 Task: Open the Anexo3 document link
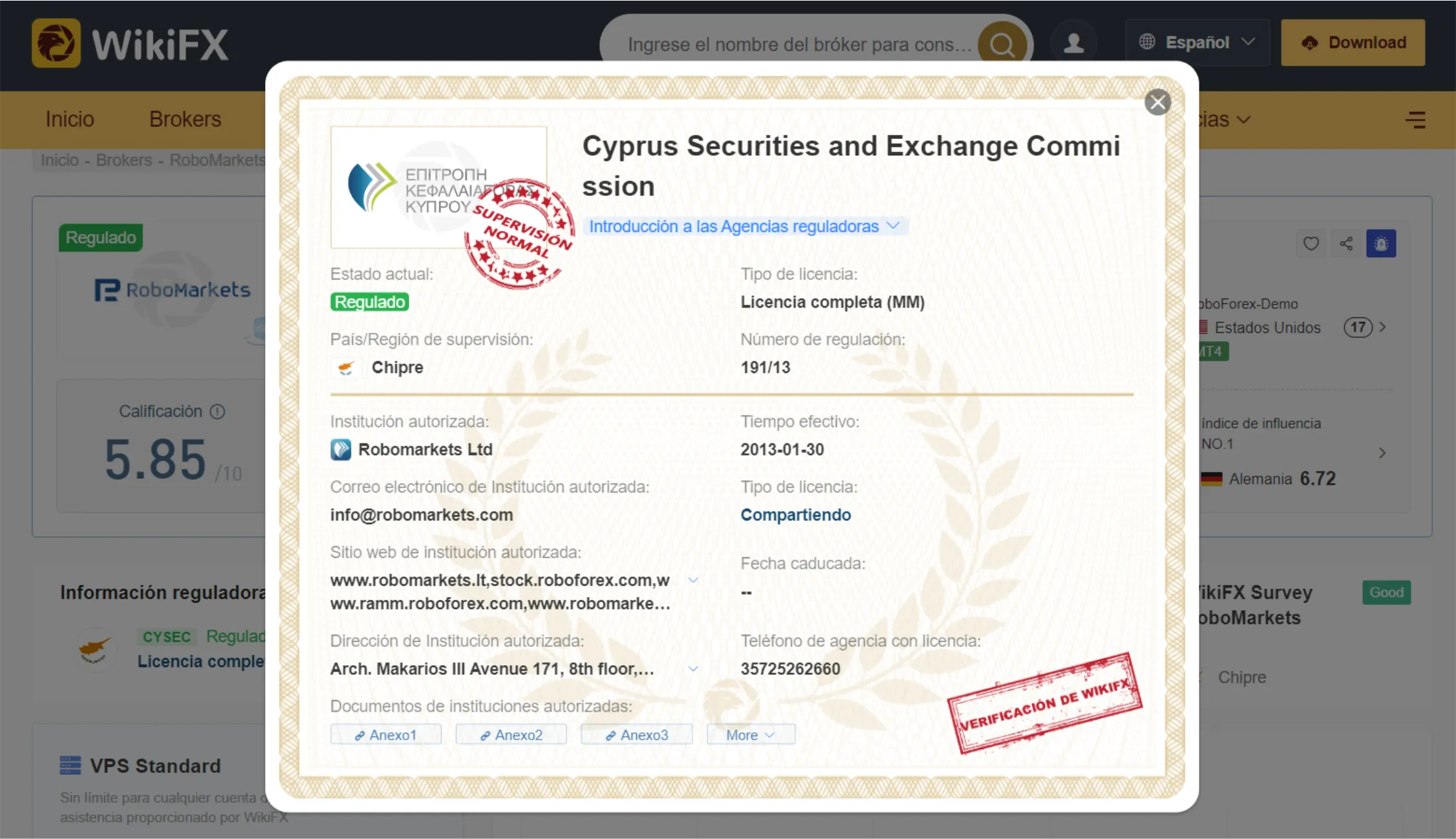[x=637, y=735]
